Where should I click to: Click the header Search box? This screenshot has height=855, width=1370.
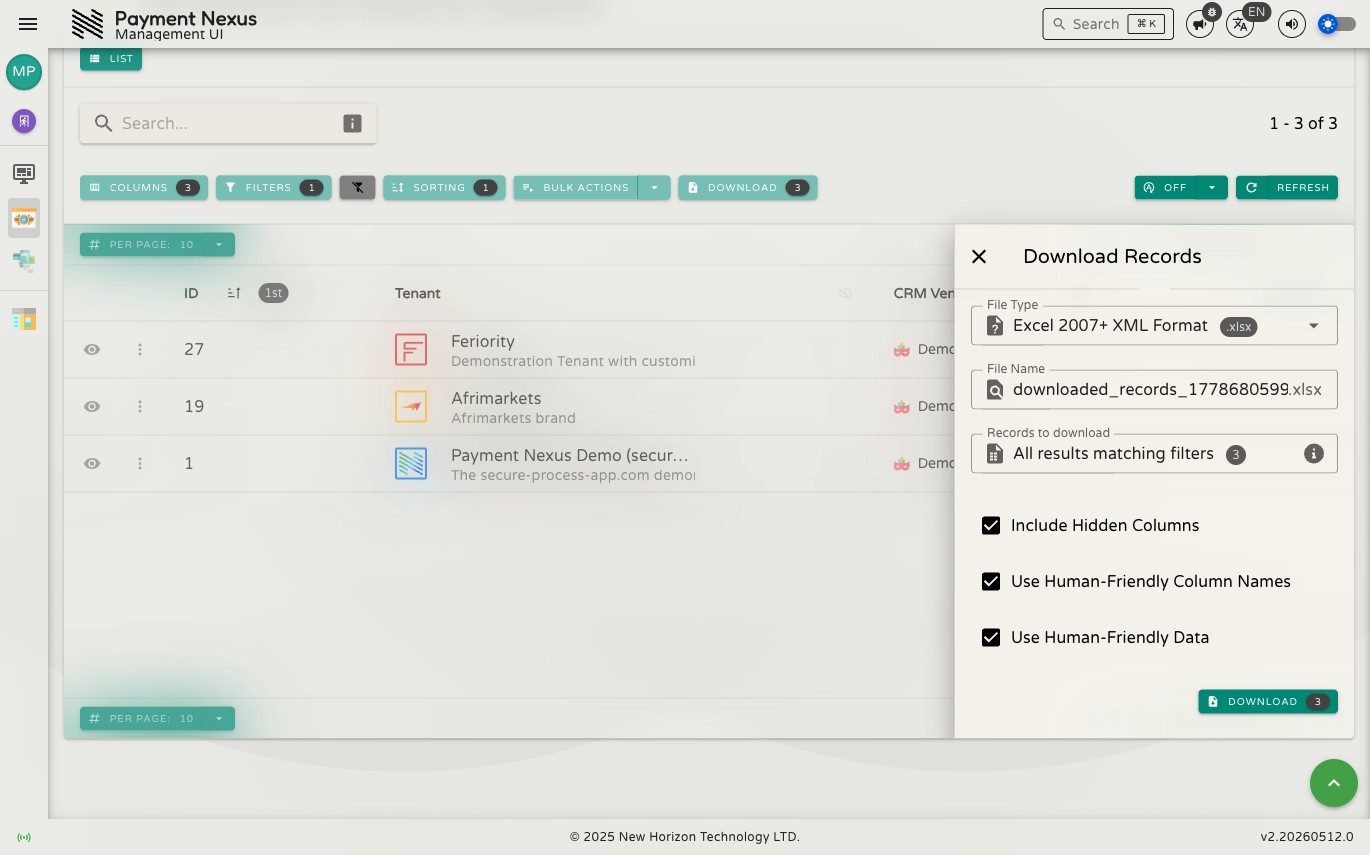pyautogui.click(x=1108, y=24)
